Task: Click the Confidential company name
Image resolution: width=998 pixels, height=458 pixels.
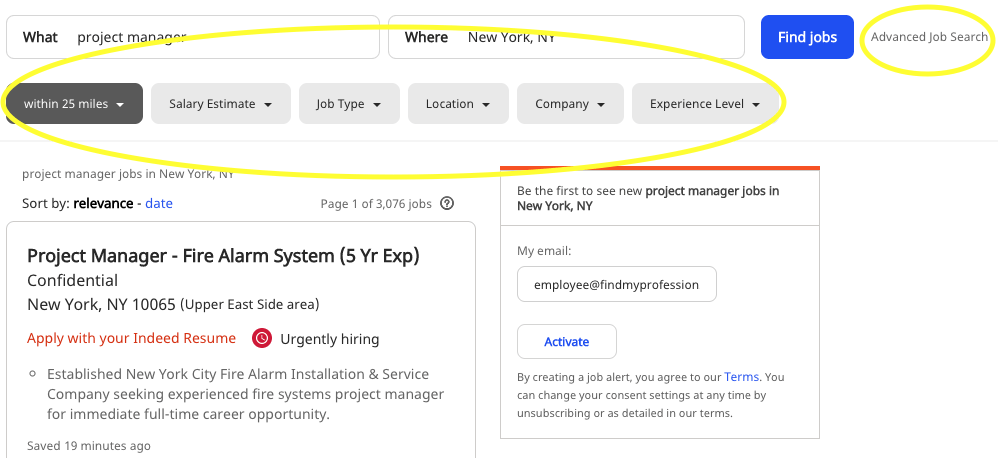Action: [x=73, y=281]
